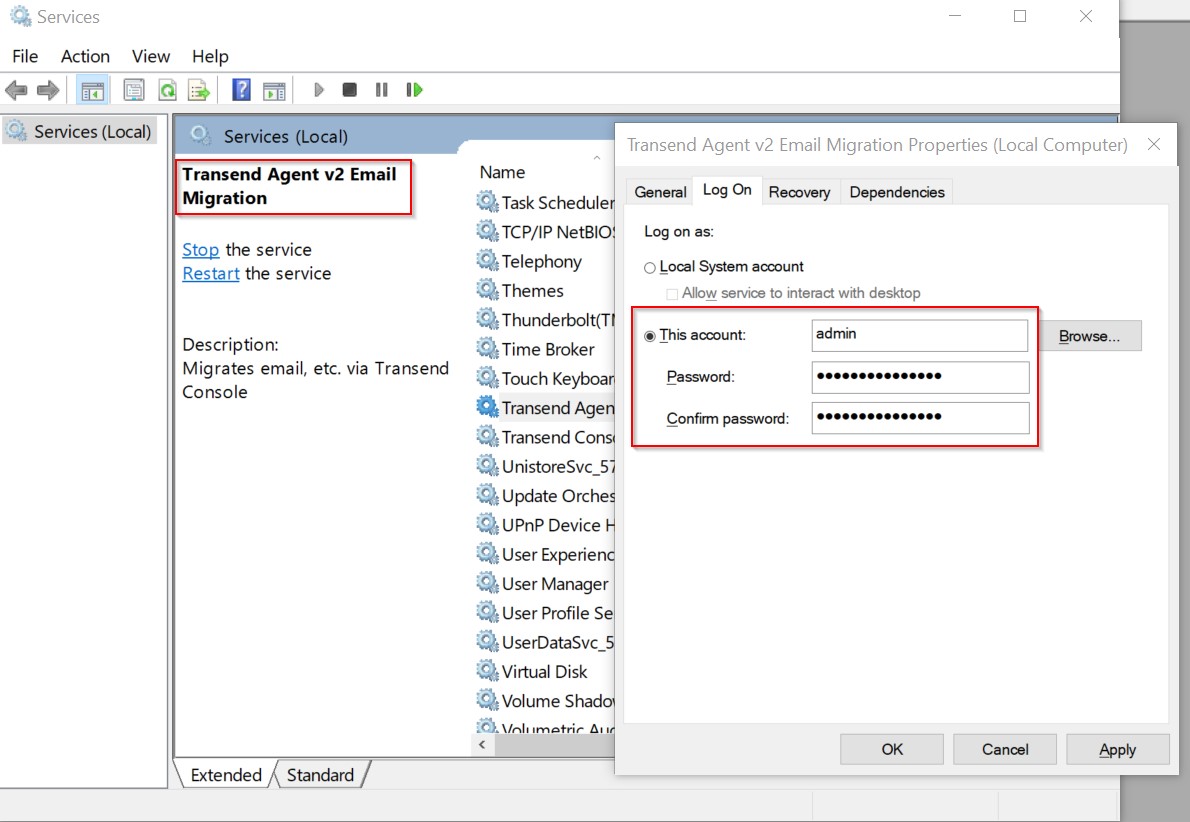Click the Start Service play icon
Screen dimensions: 1190x822
tap(319, 90)
